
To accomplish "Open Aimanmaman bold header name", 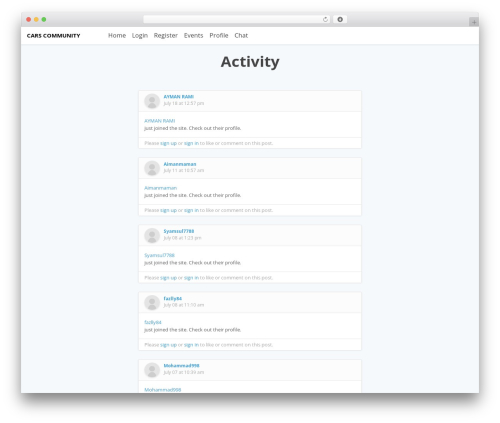I will (x=180, y=164).
